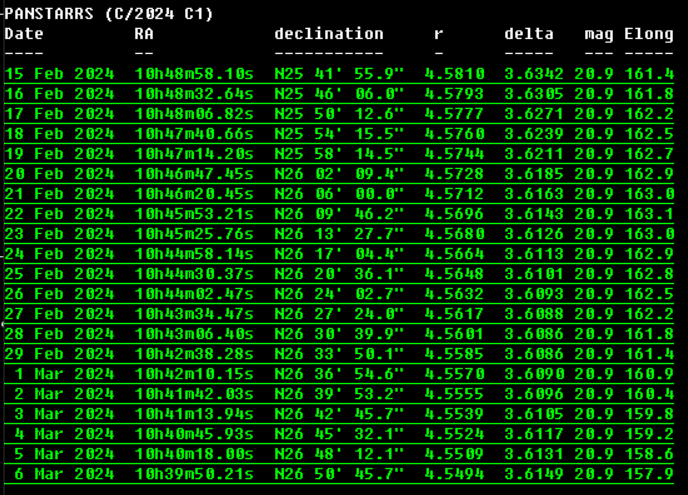Select the r column header

click(x=438, y=34)
